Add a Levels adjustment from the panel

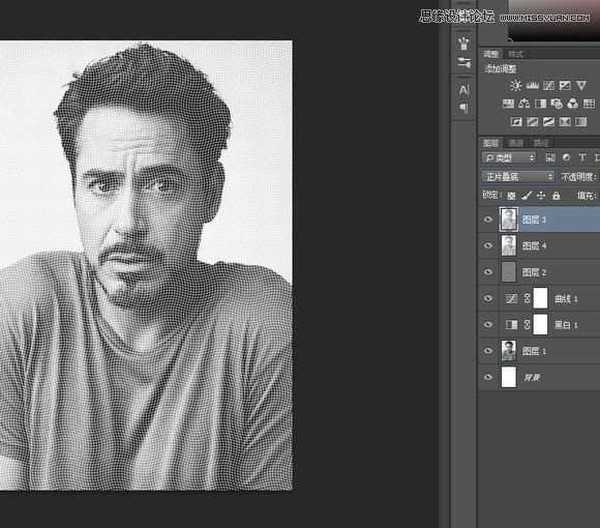point(532,86)
